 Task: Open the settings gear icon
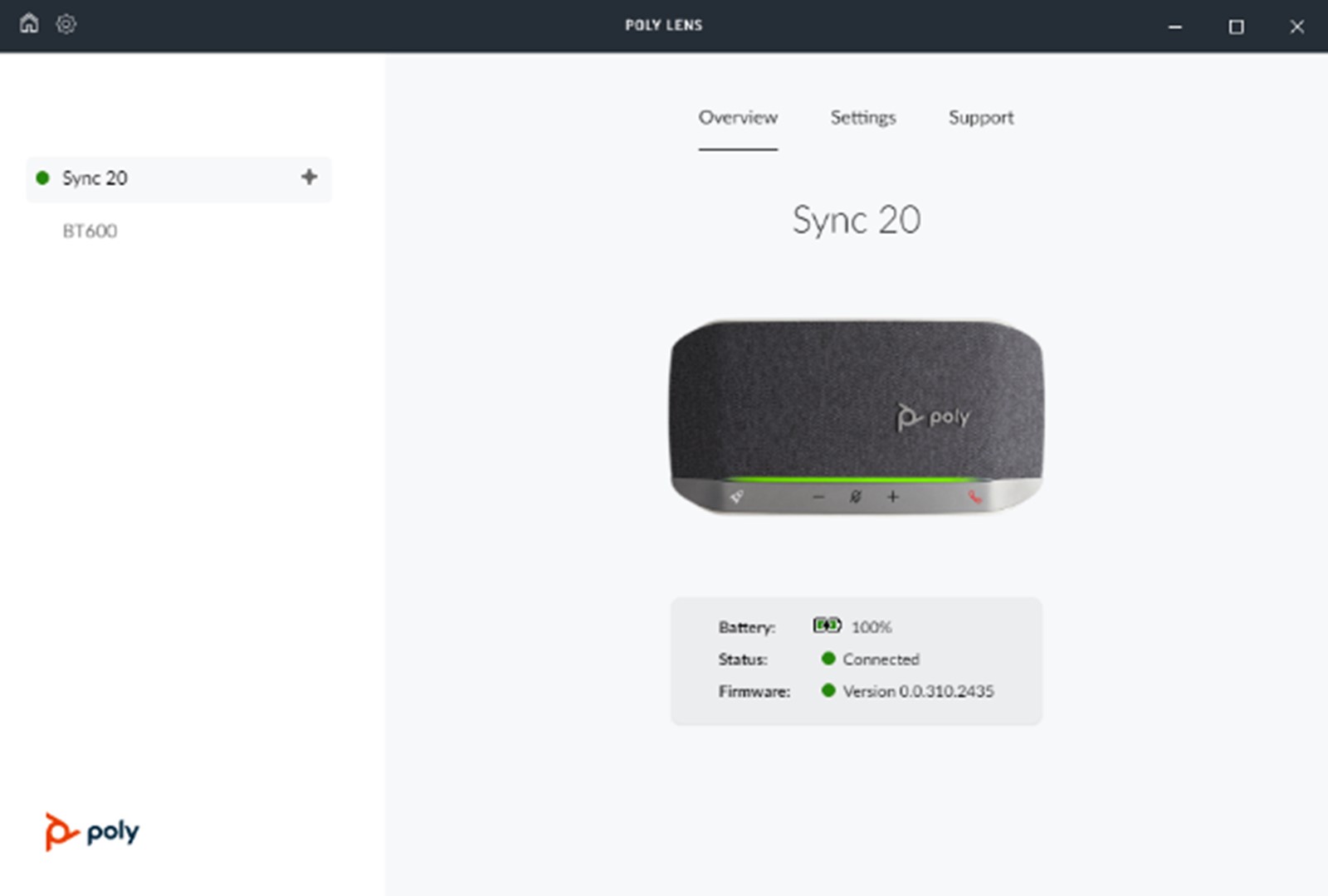click(x=66, y=24)
